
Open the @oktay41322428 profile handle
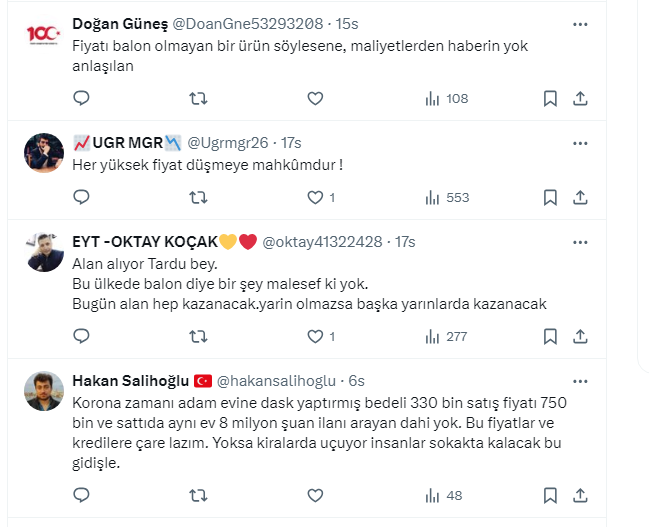click(x=323, y=241)
